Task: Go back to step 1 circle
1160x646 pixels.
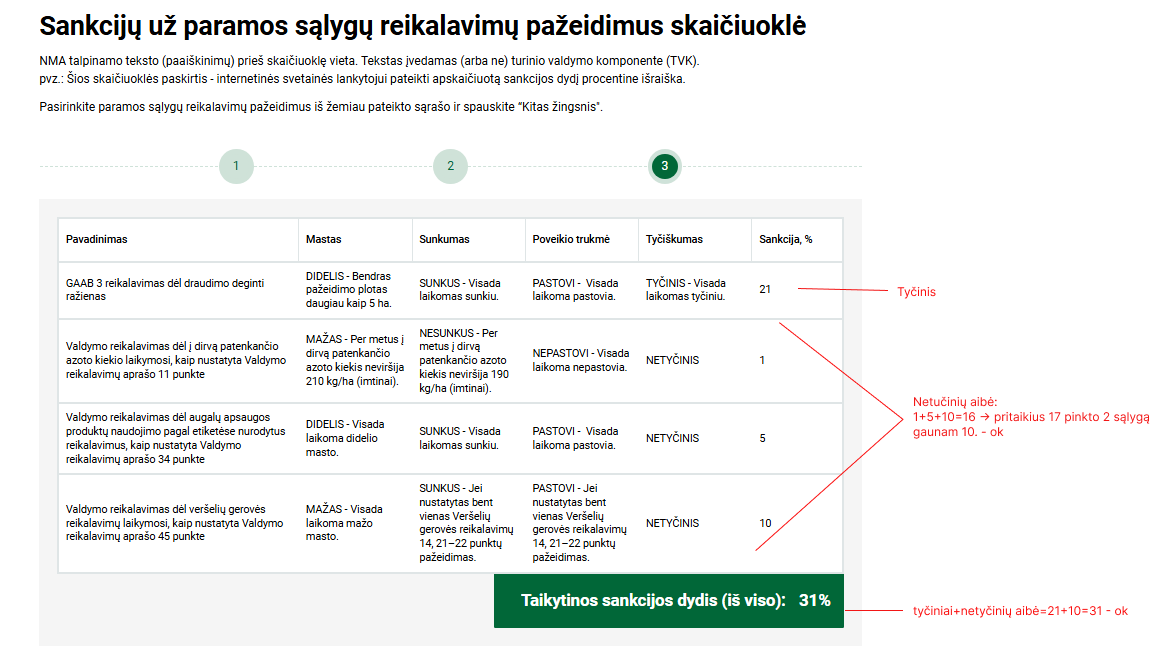Action: pos(236,166)
